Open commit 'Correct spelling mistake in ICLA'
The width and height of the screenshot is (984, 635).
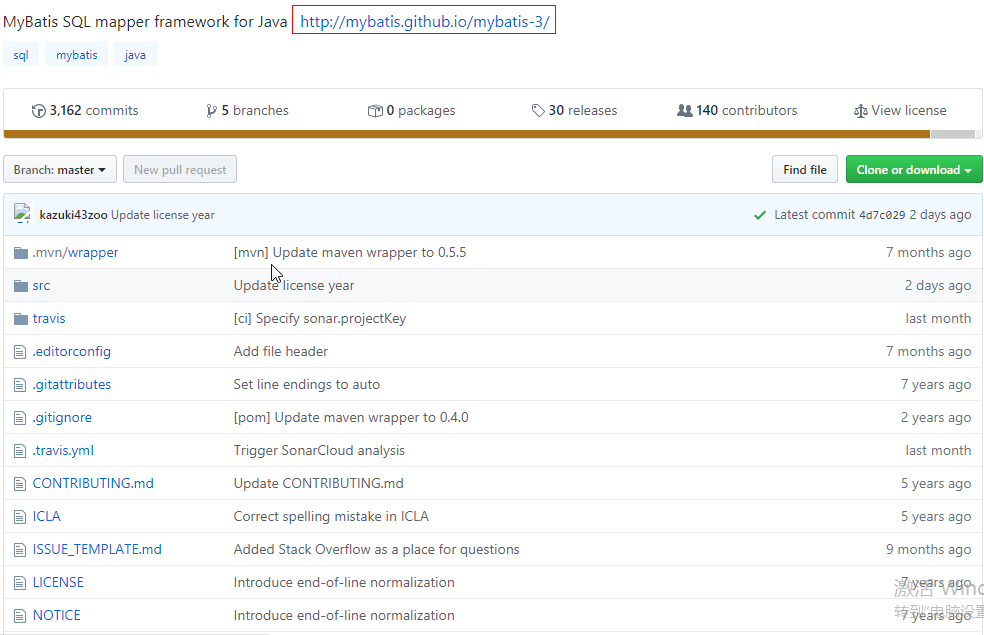[x=331, y=516]
